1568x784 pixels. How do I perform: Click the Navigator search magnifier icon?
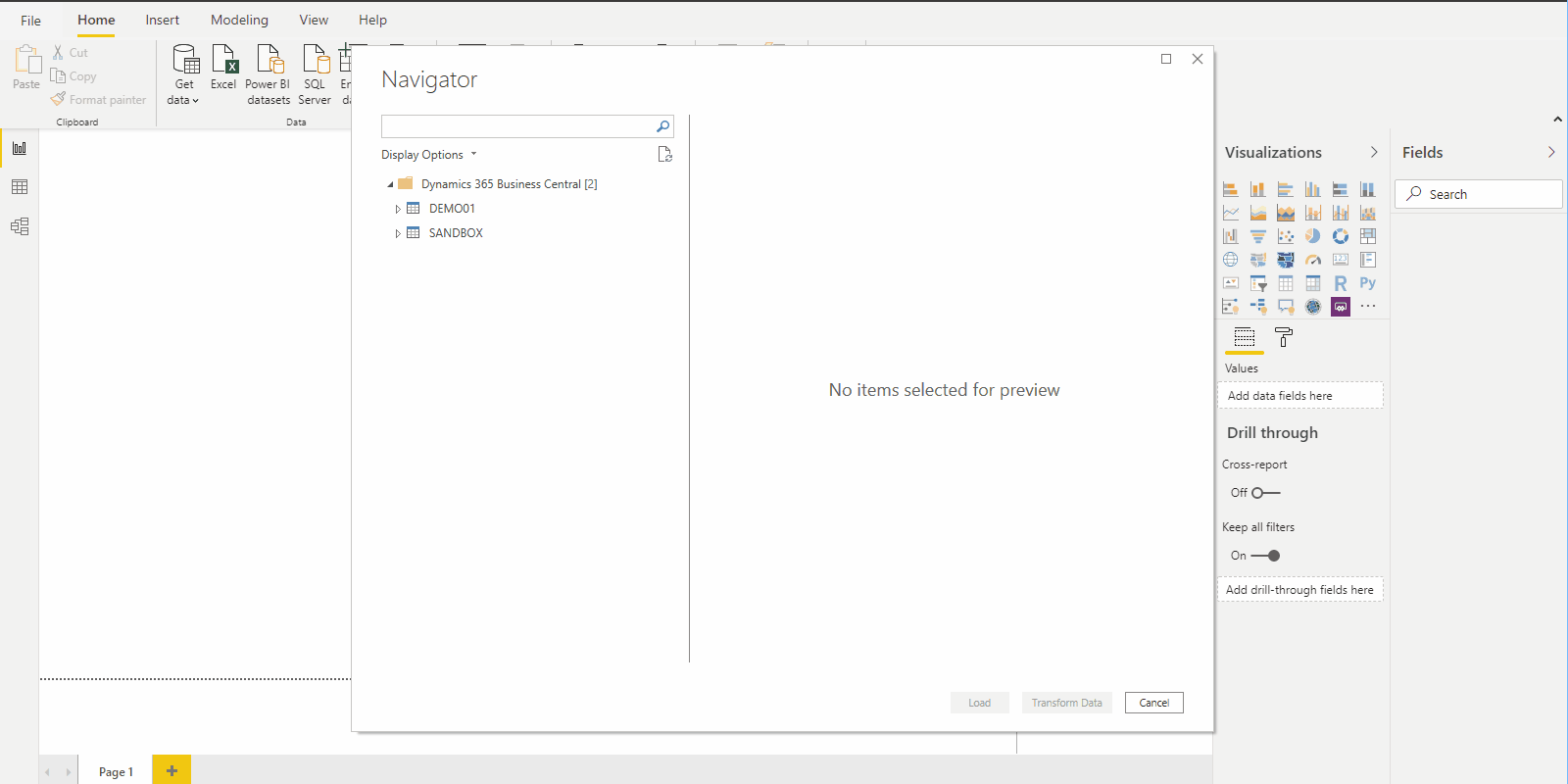pyautogui.click(x=662, y=126)
